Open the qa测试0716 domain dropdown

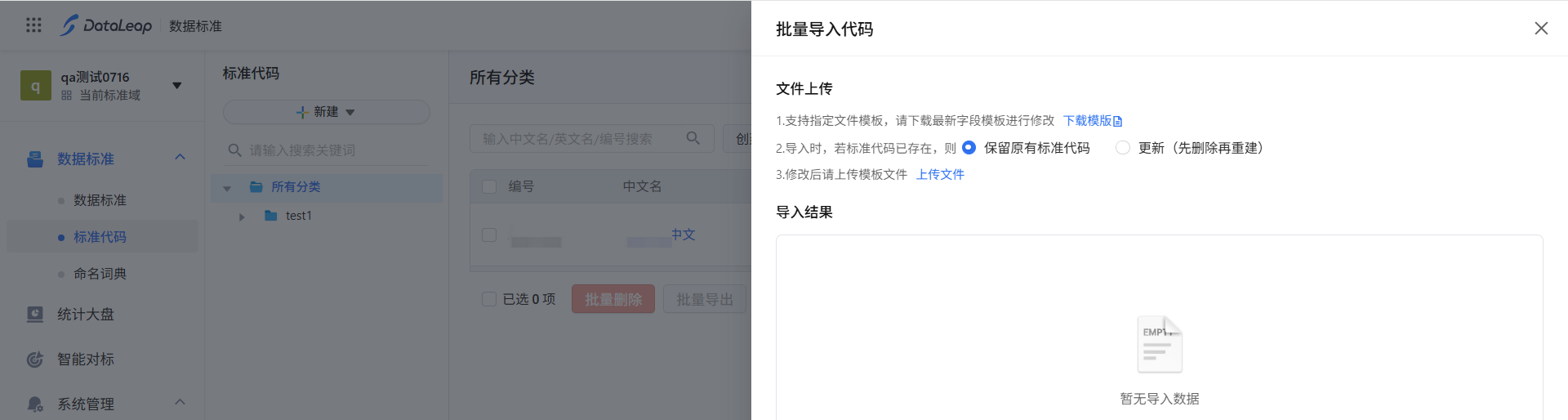click(177, 85)
